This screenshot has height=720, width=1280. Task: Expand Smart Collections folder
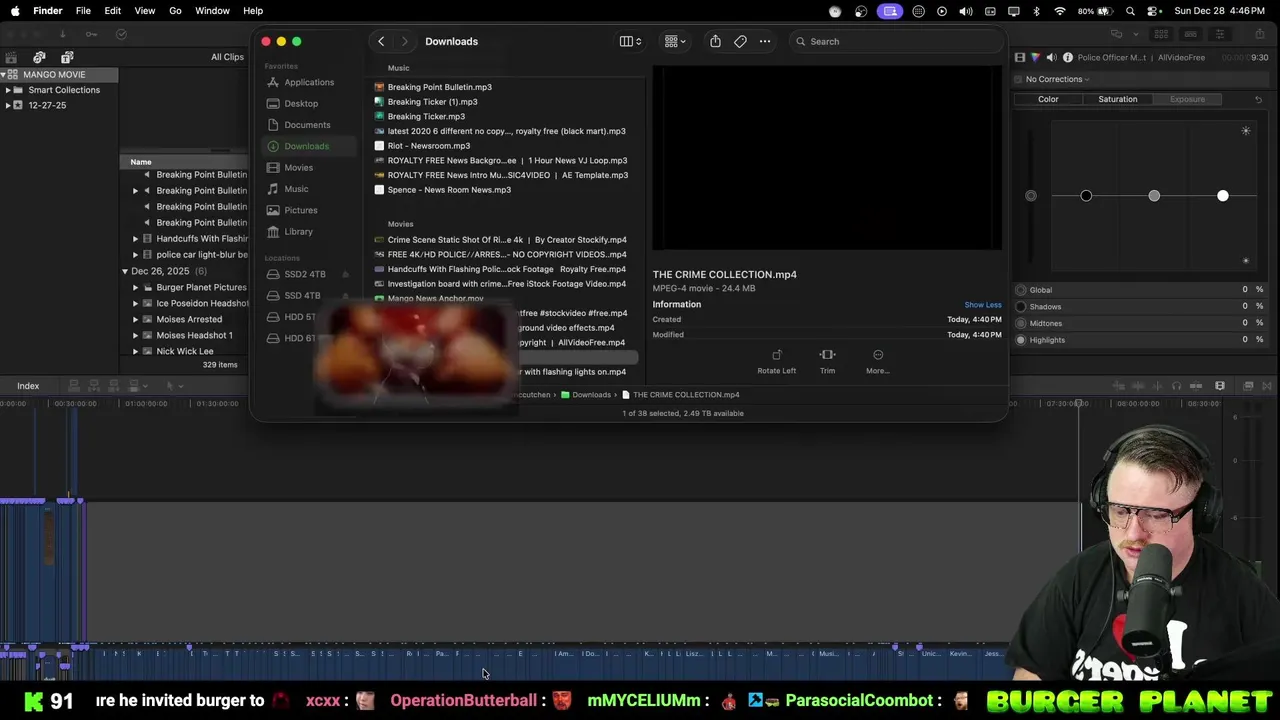(8, 90)
